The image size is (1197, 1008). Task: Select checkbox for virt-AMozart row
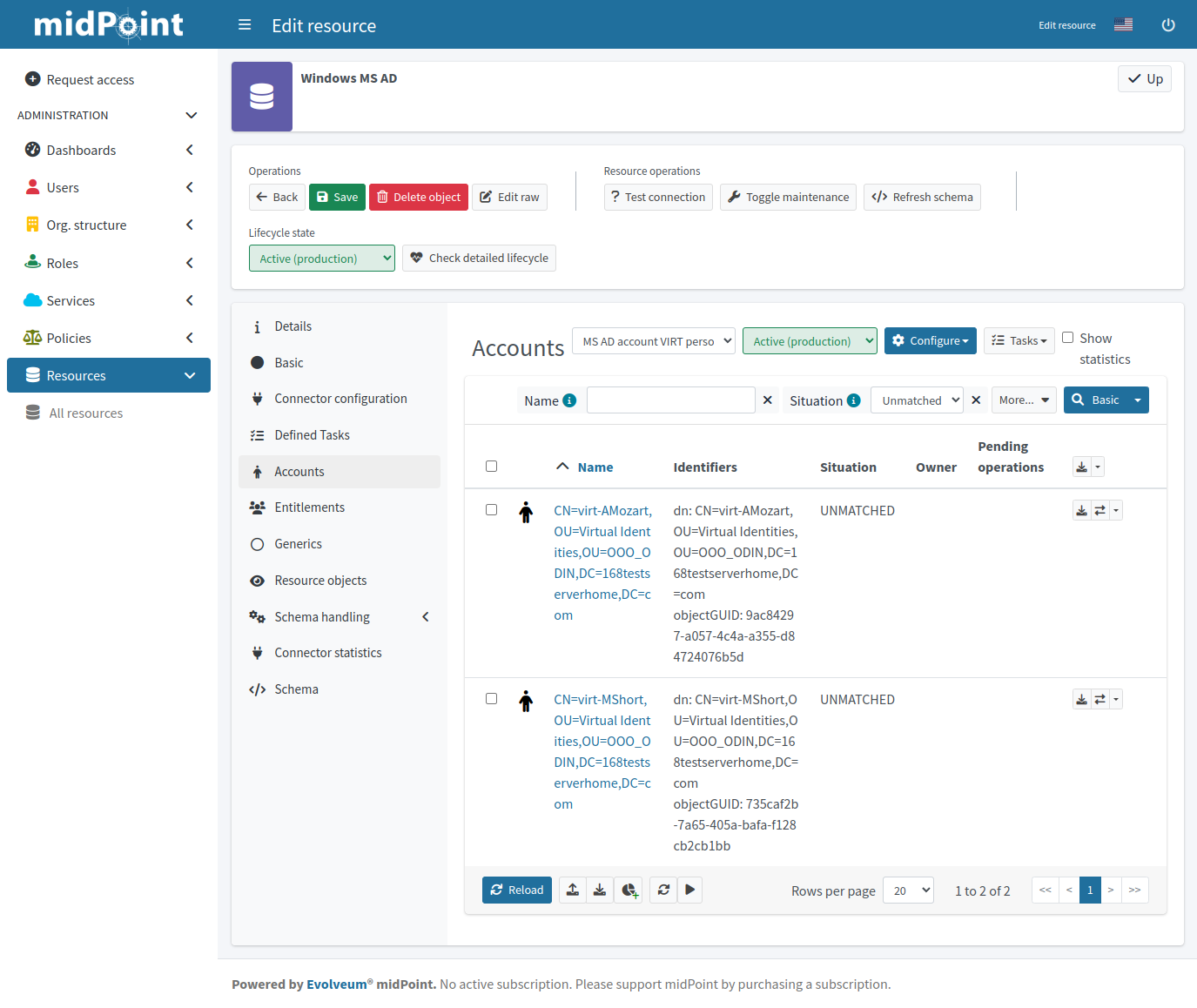coord(491,510)
